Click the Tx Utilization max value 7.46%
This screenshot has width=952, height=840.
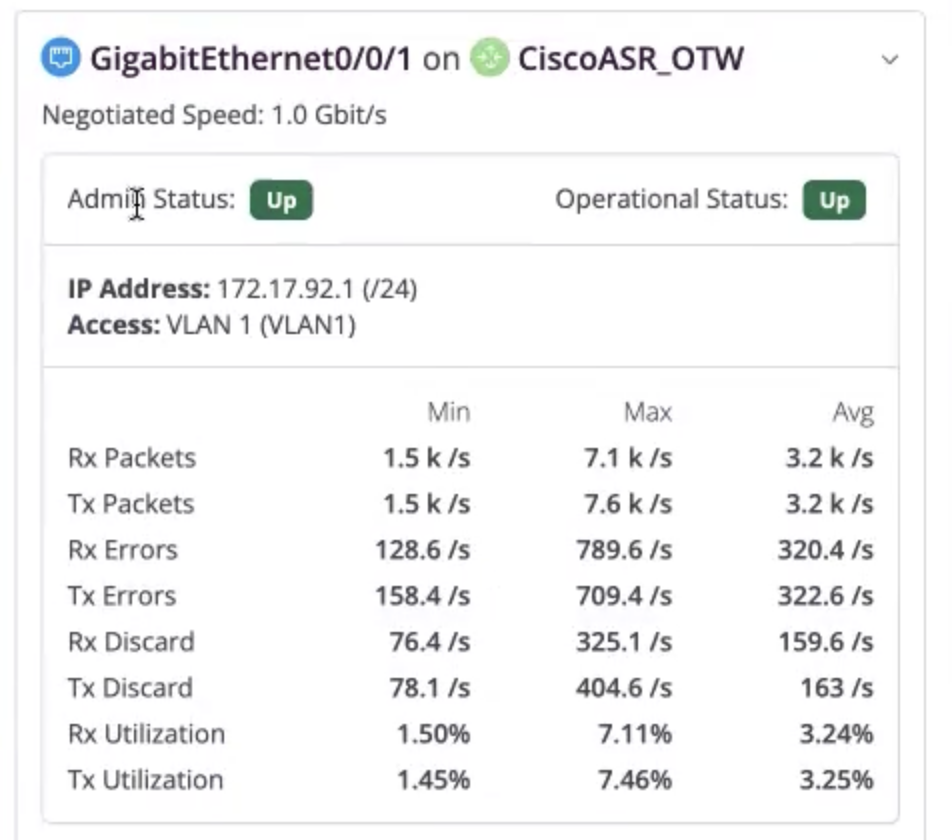coord(634,780)
